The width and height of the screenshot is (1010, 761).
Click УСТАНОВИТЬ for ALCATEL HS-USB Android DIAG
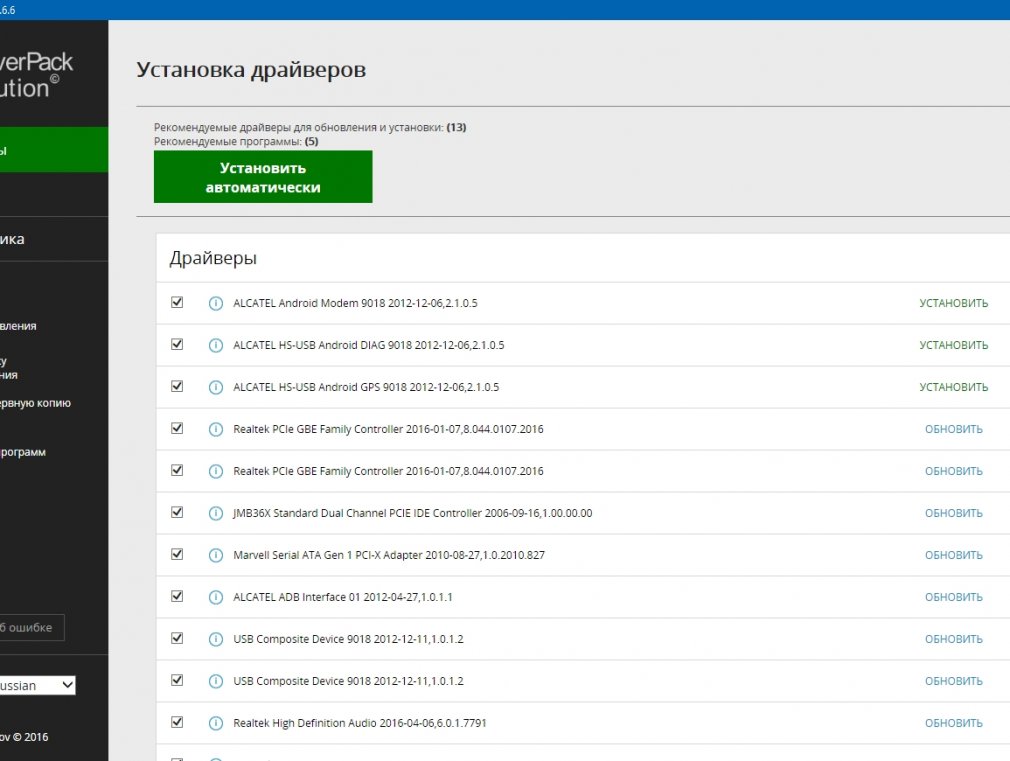tap(953, 345)
